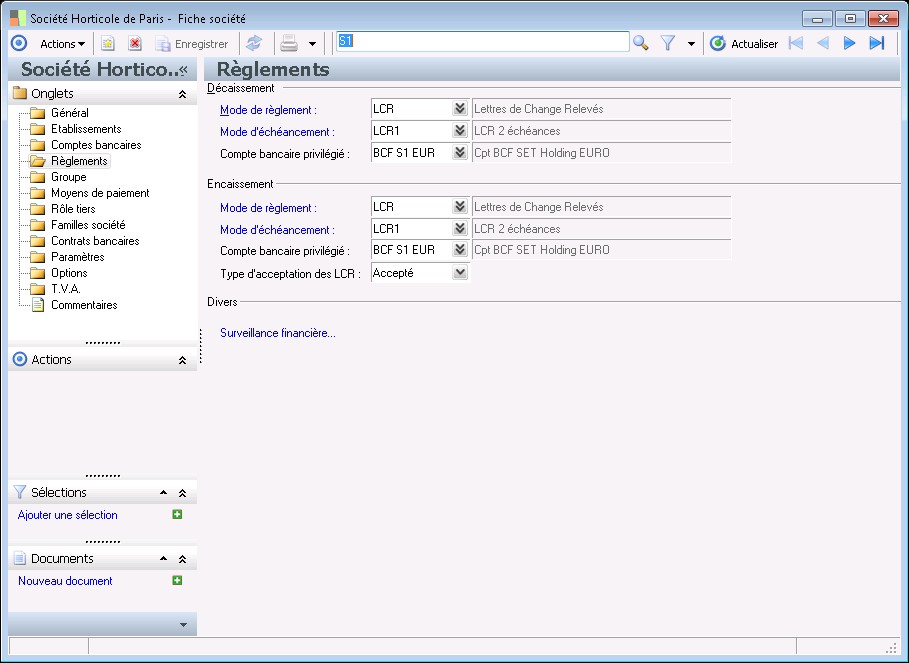Image resolution: width=909 pixels, height=663 pixels.
Task: Click the sidebar bottom down arrow
Action: point(183,625)
